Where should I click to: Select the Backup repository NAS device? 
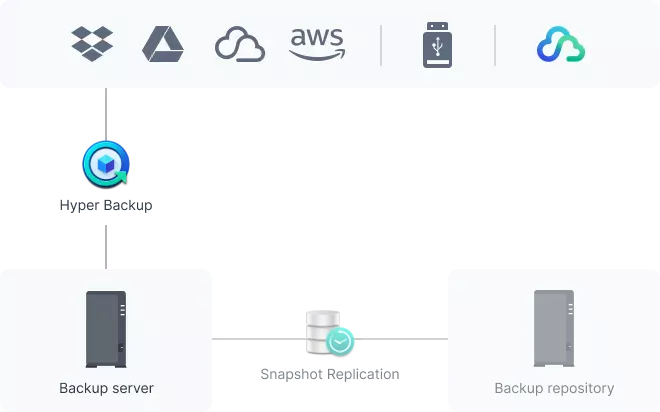click(553, 330)
